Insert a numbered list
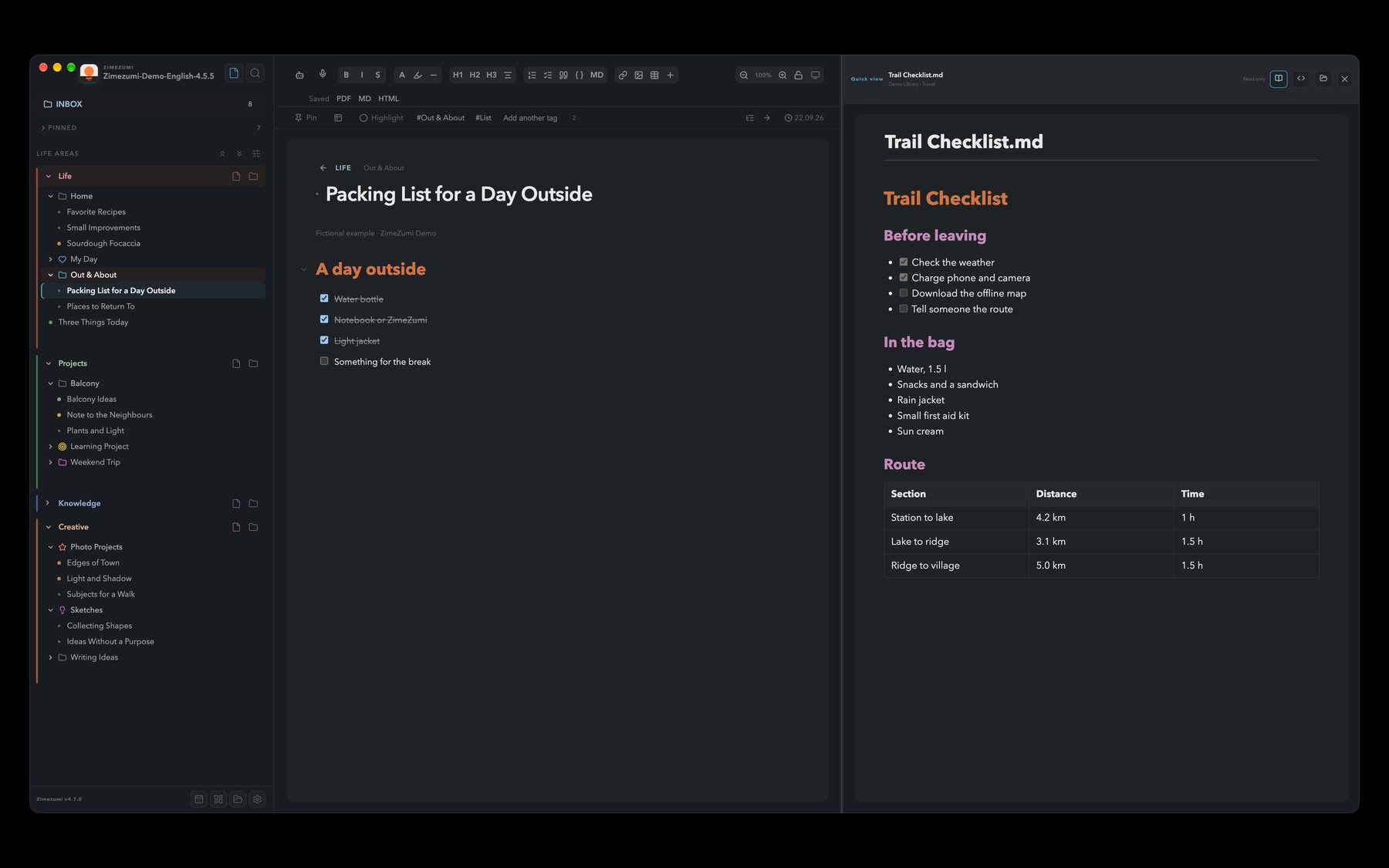 pos(532,75)
